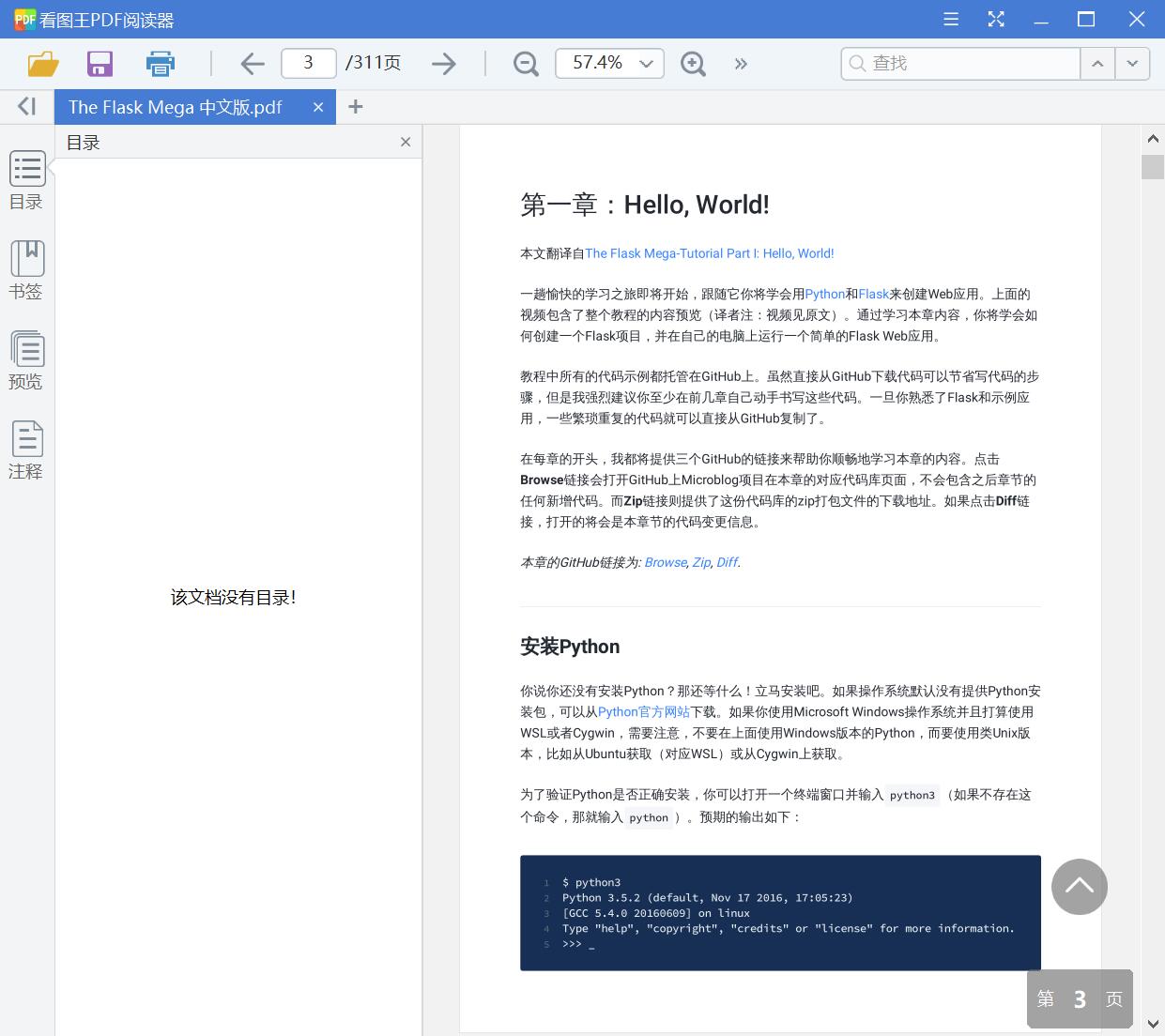Show the 注释 annotations panel
Screen dimensions: 1165x1036
[26, 449]
